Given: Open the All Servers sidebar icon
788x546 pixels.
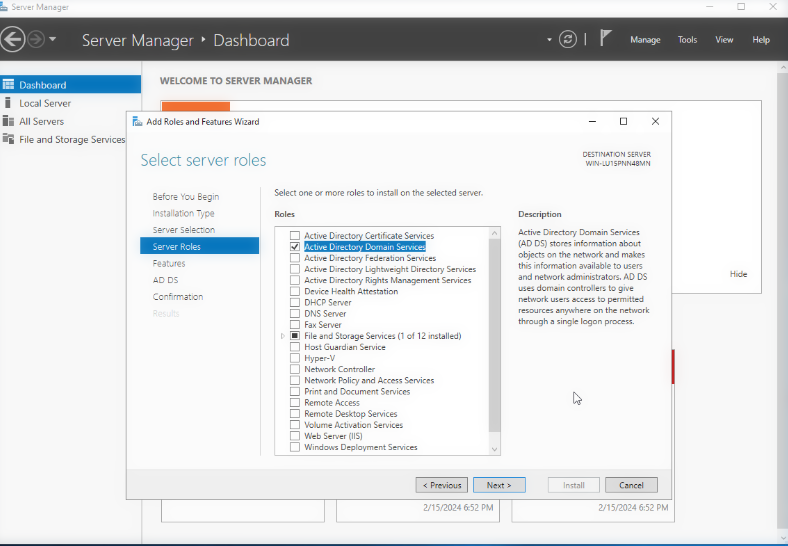Looking at the screenshot, I should tap(8, 121).
